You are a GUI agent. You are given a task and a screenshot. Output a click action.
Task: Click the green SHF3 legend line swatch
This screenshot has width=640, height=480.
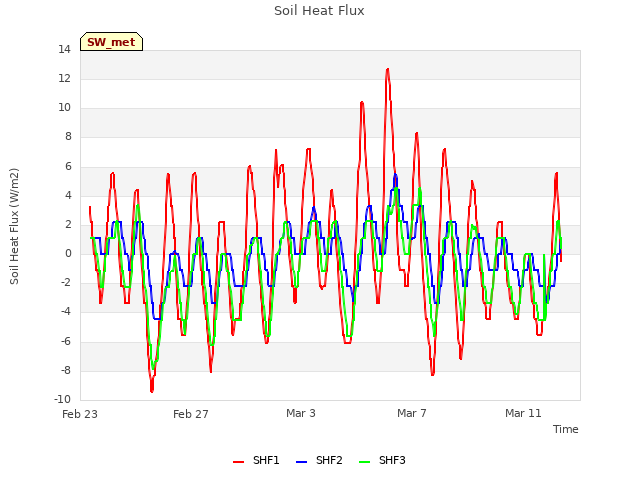[x=364, y=462]
